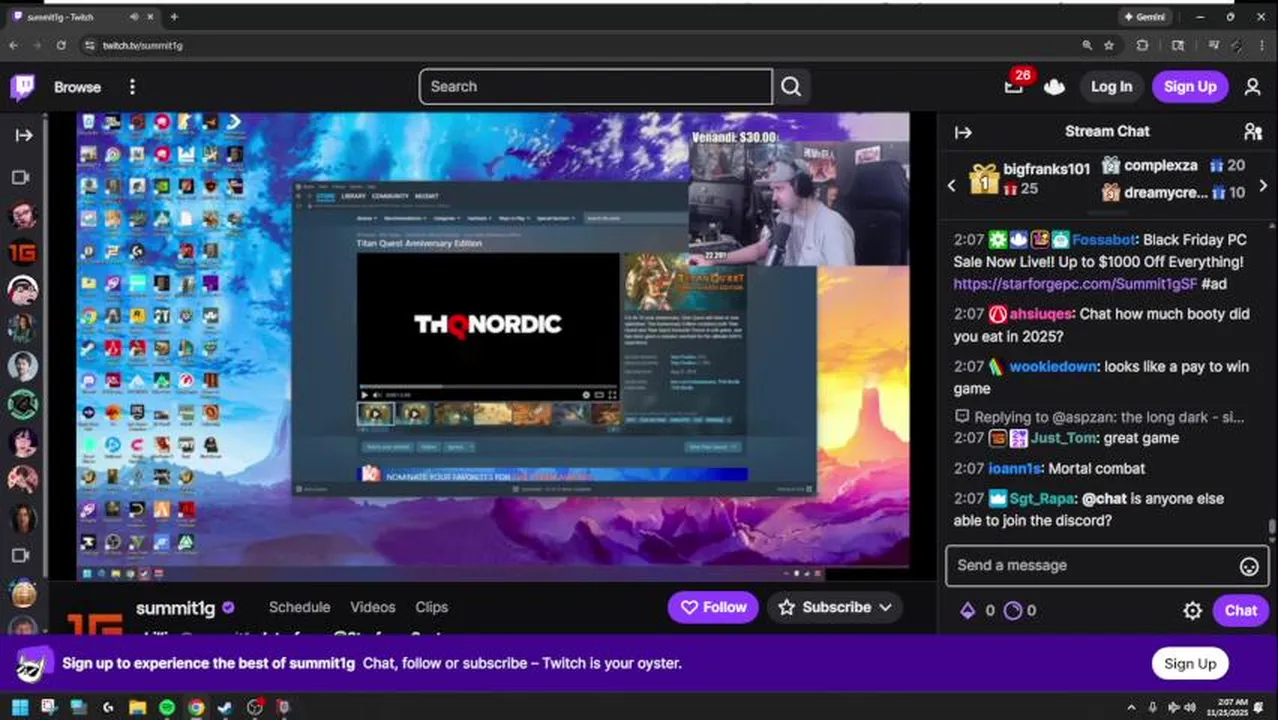
Task: Click the lower camera icon in left sidebar
Action: point(21,555)
